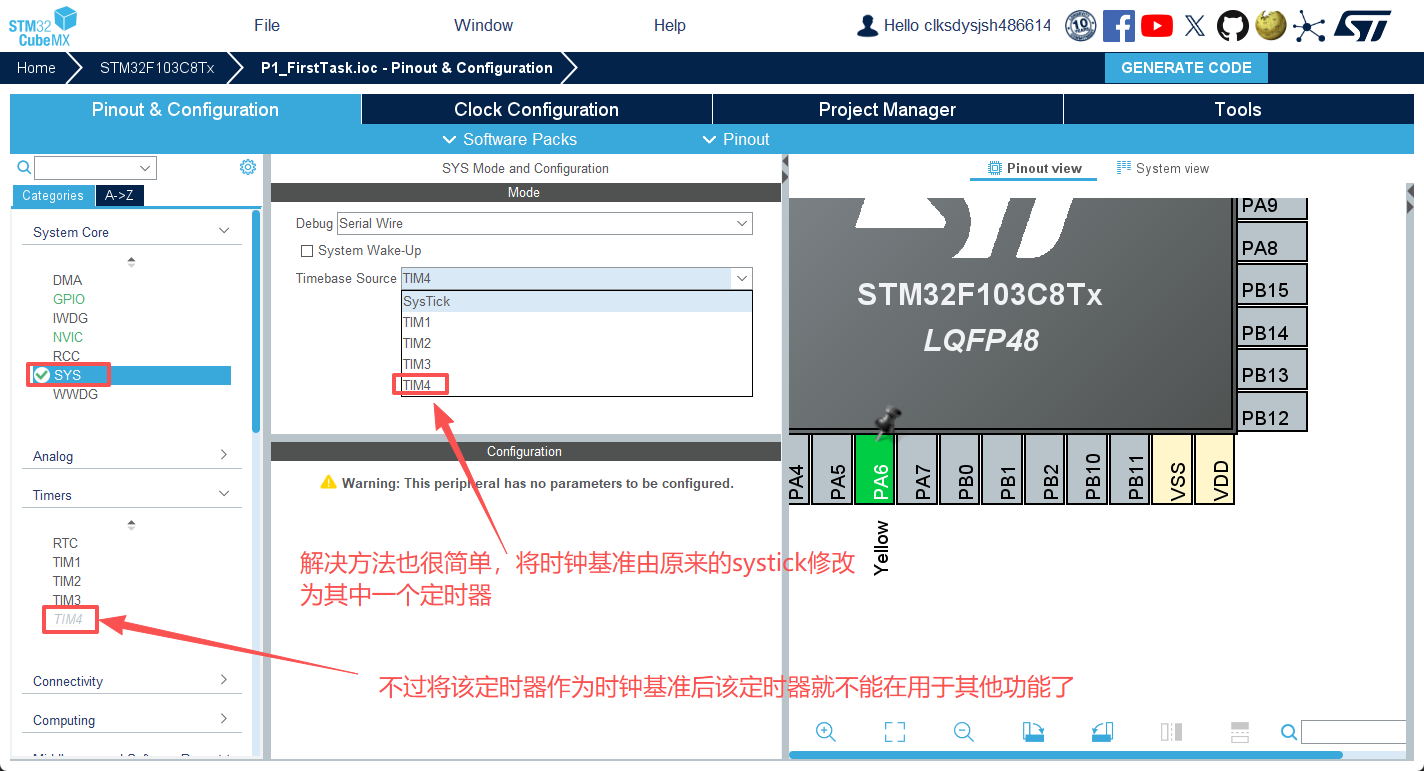Select RTC under Timers
The height and width of the screenshot is (771, 1424).
pos(65,543)
